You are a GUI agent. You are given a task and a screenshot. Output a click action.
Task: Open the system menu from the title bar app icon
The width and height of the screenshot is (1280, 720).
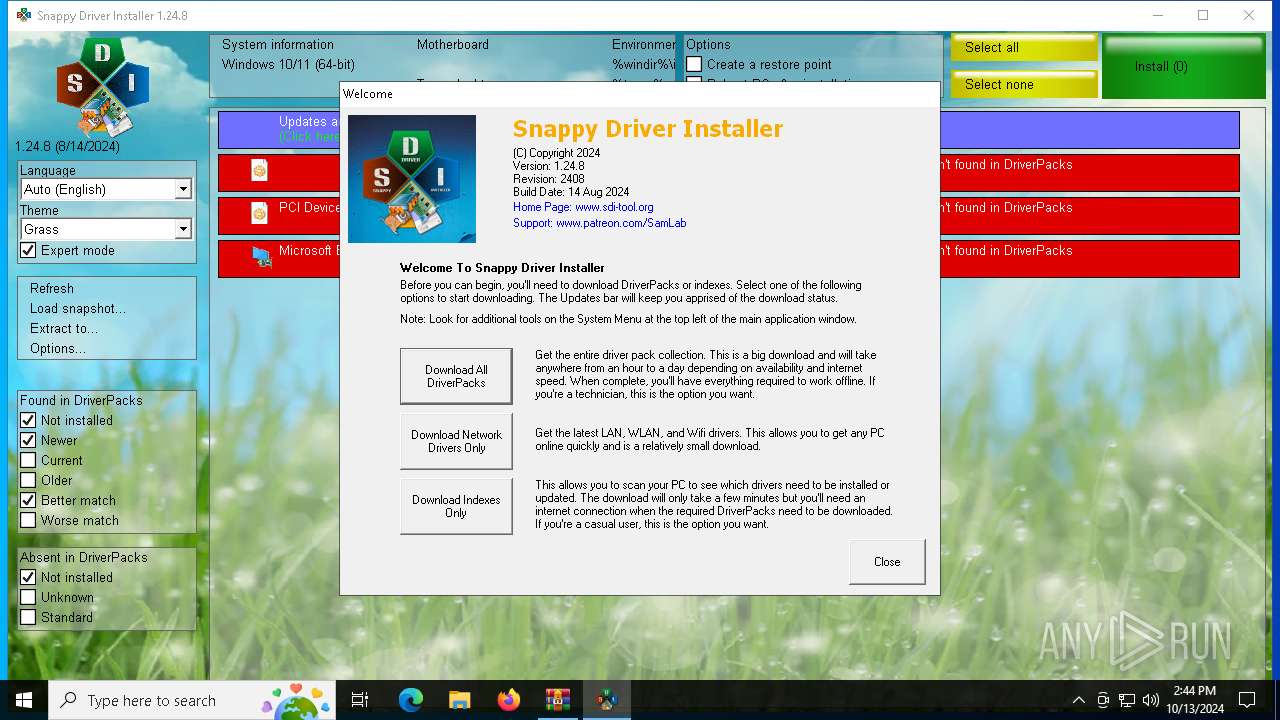tap(24, 15)
